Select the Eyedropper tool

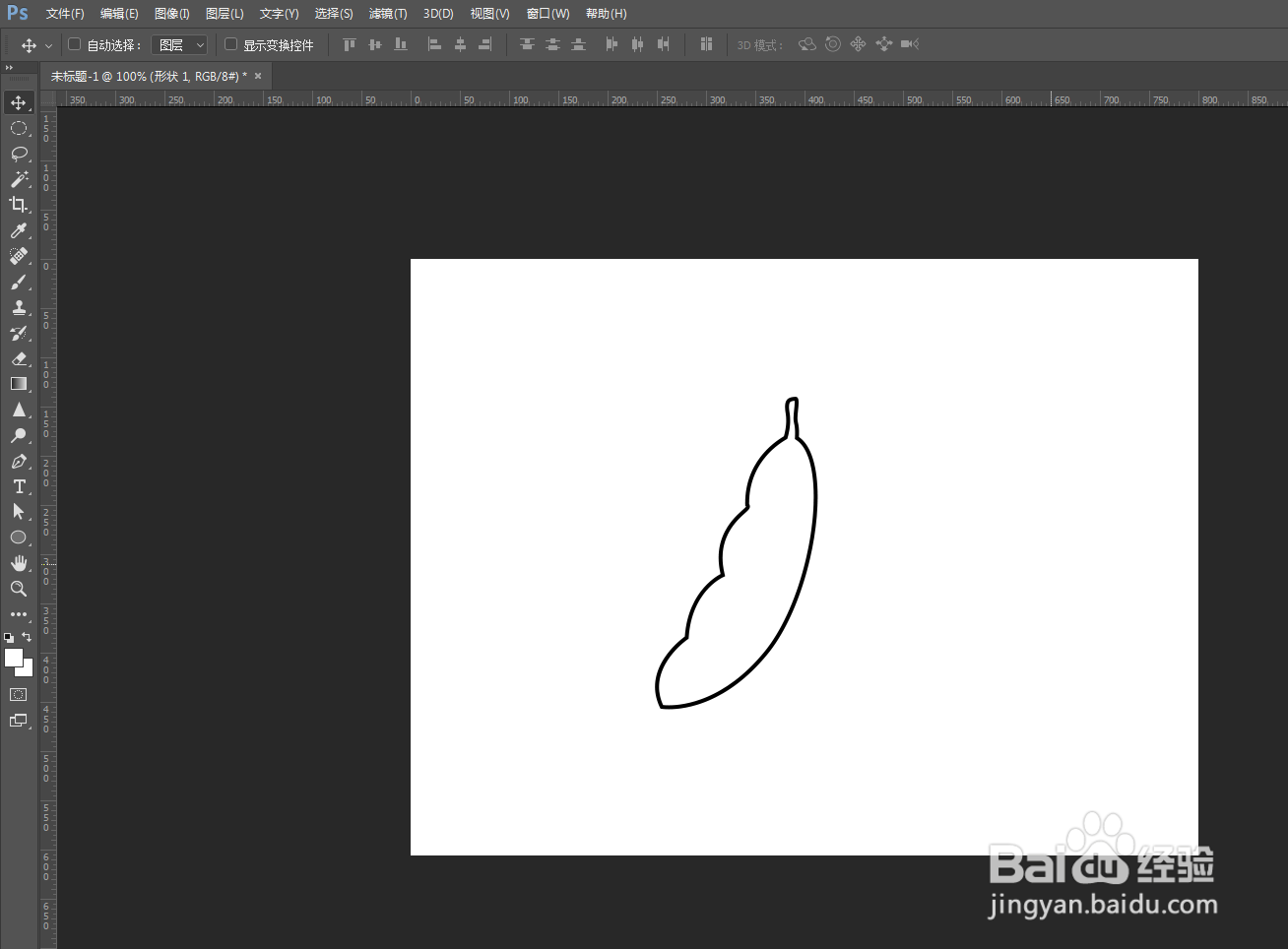coord(19,230)
